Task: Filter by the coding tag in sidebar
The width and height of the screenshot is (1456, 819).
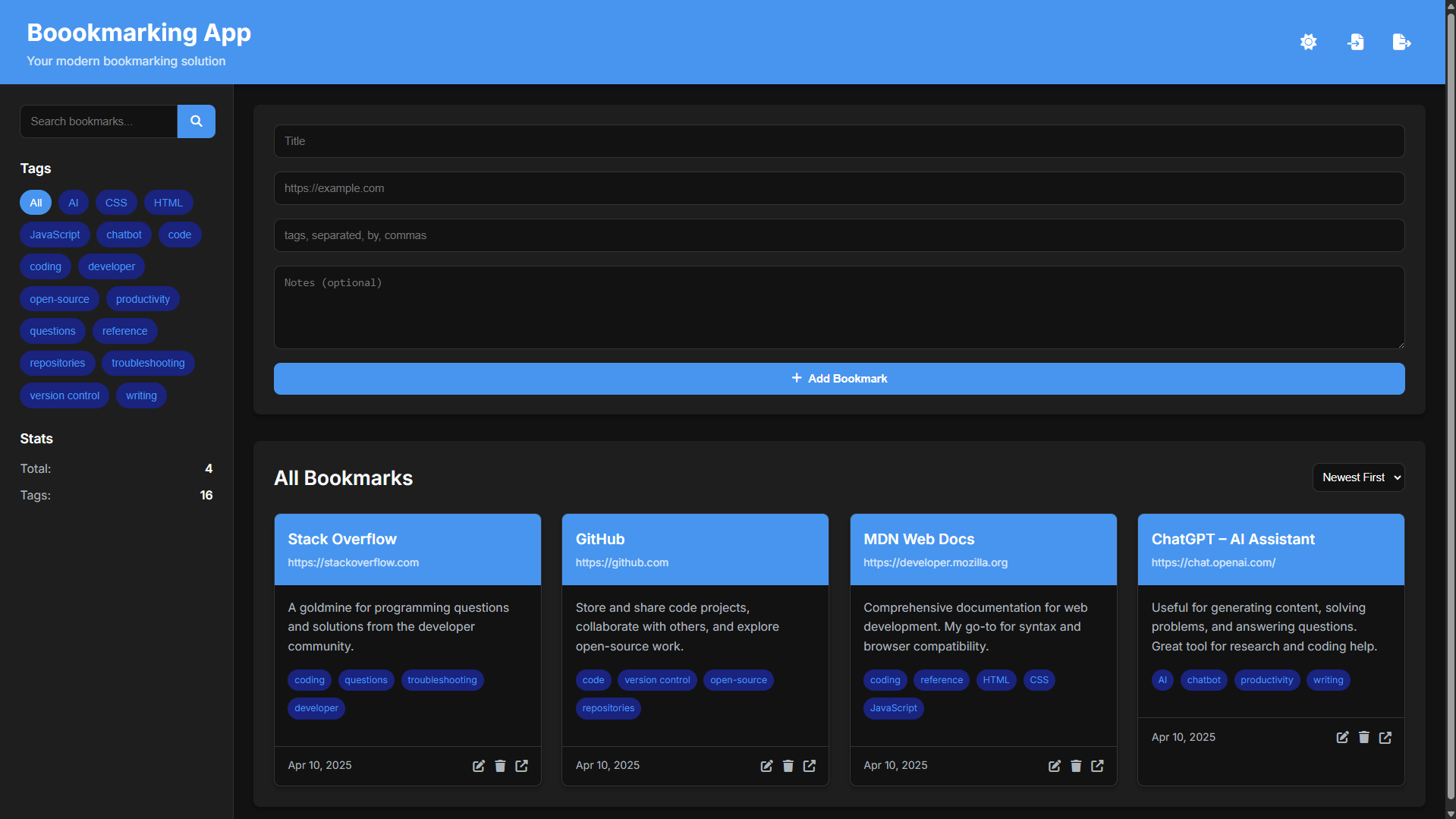Action: coord(46,266)
